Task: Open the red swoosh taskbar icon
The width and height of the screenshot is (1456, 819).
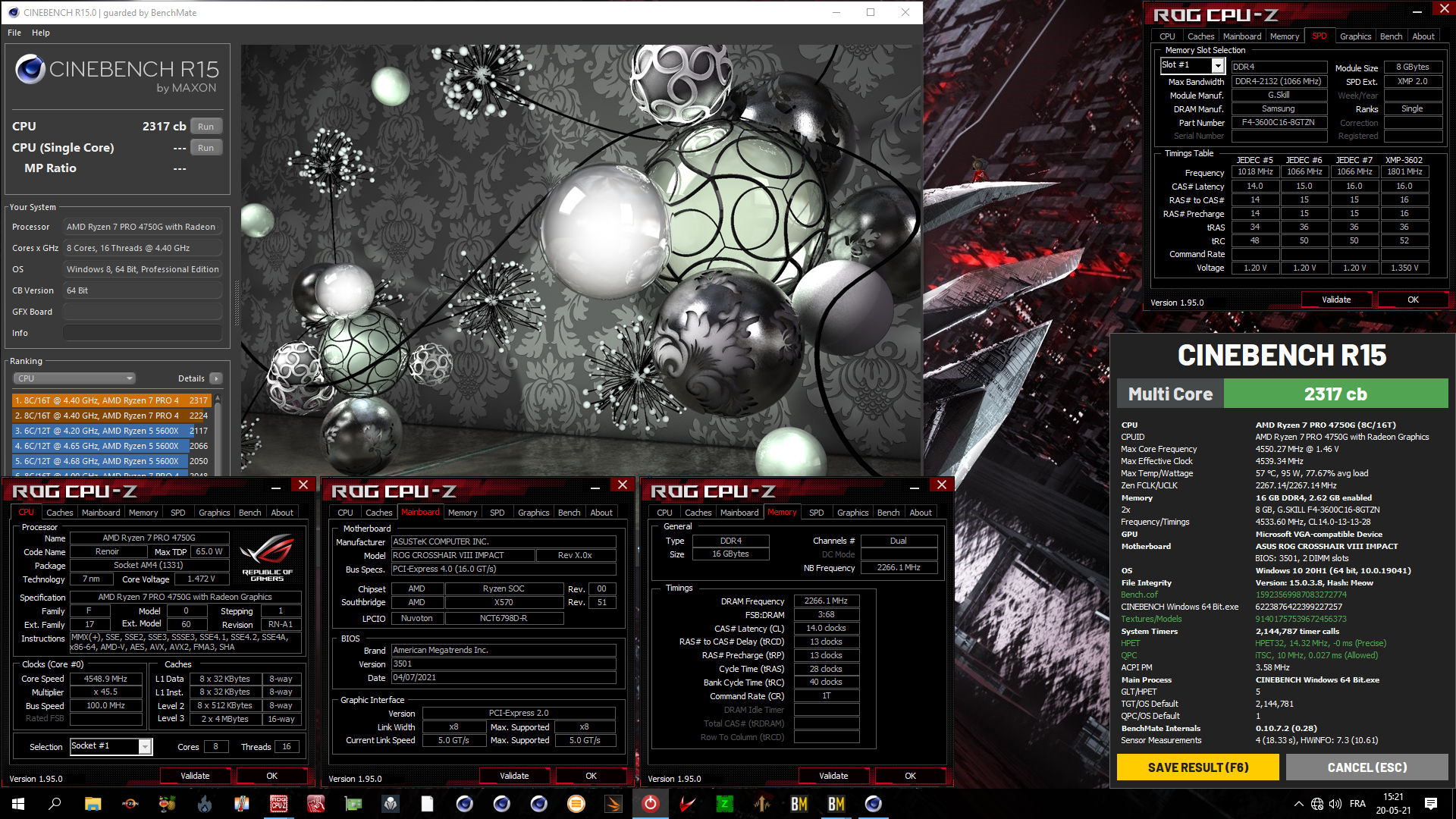Action: tap(688, 804)
